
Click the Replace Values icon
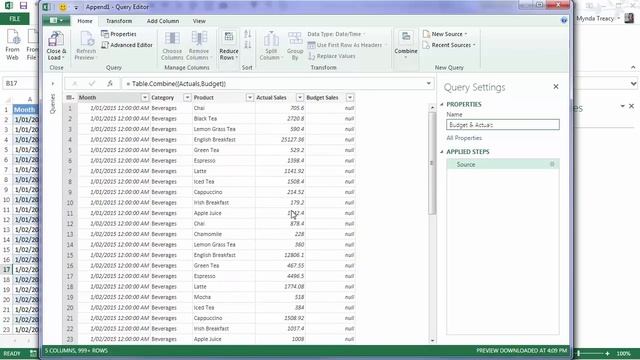click(x=311, y=56)
